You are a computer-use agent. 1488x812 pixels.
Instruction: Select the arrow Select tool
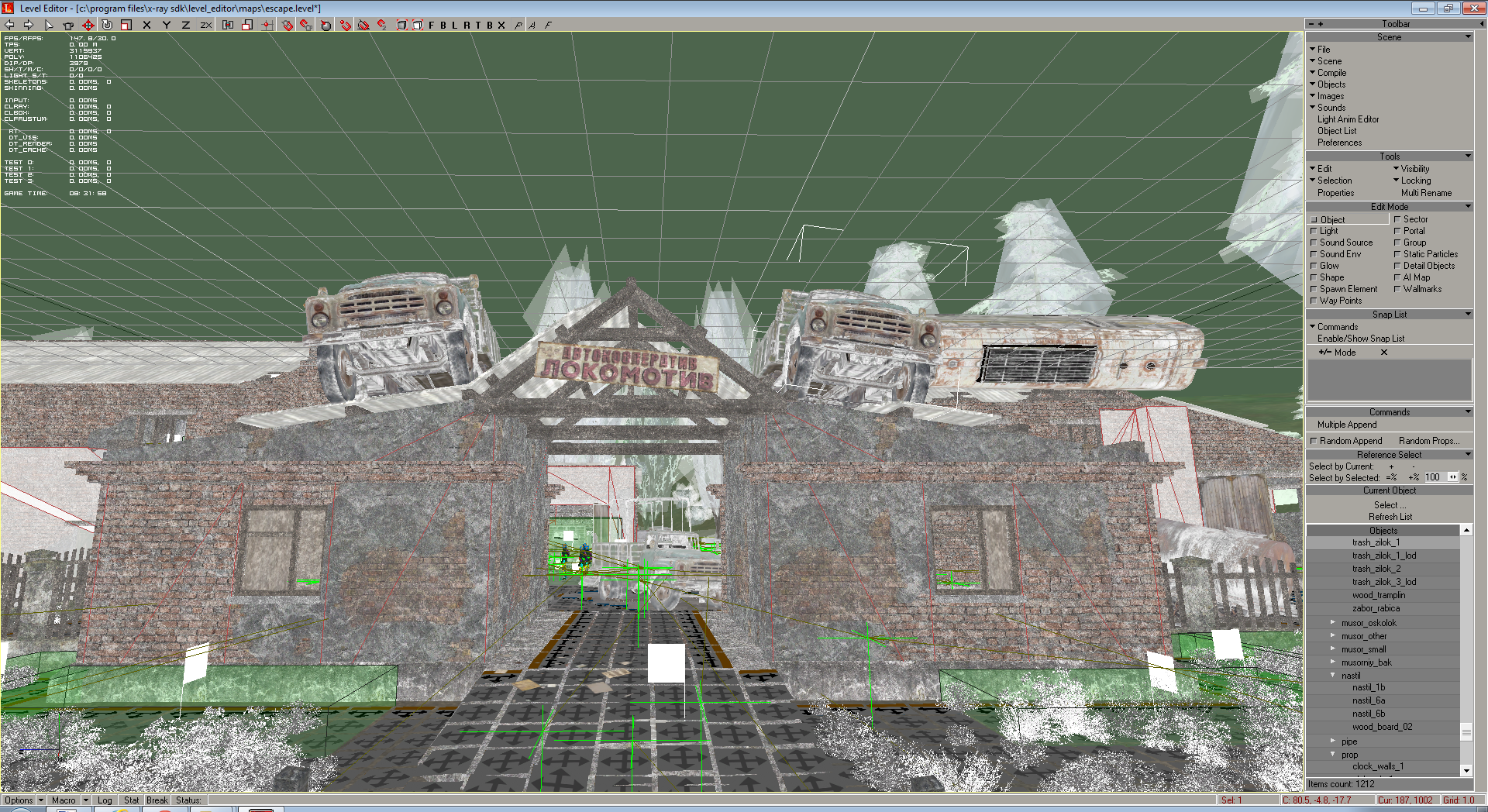coord(49,25)
